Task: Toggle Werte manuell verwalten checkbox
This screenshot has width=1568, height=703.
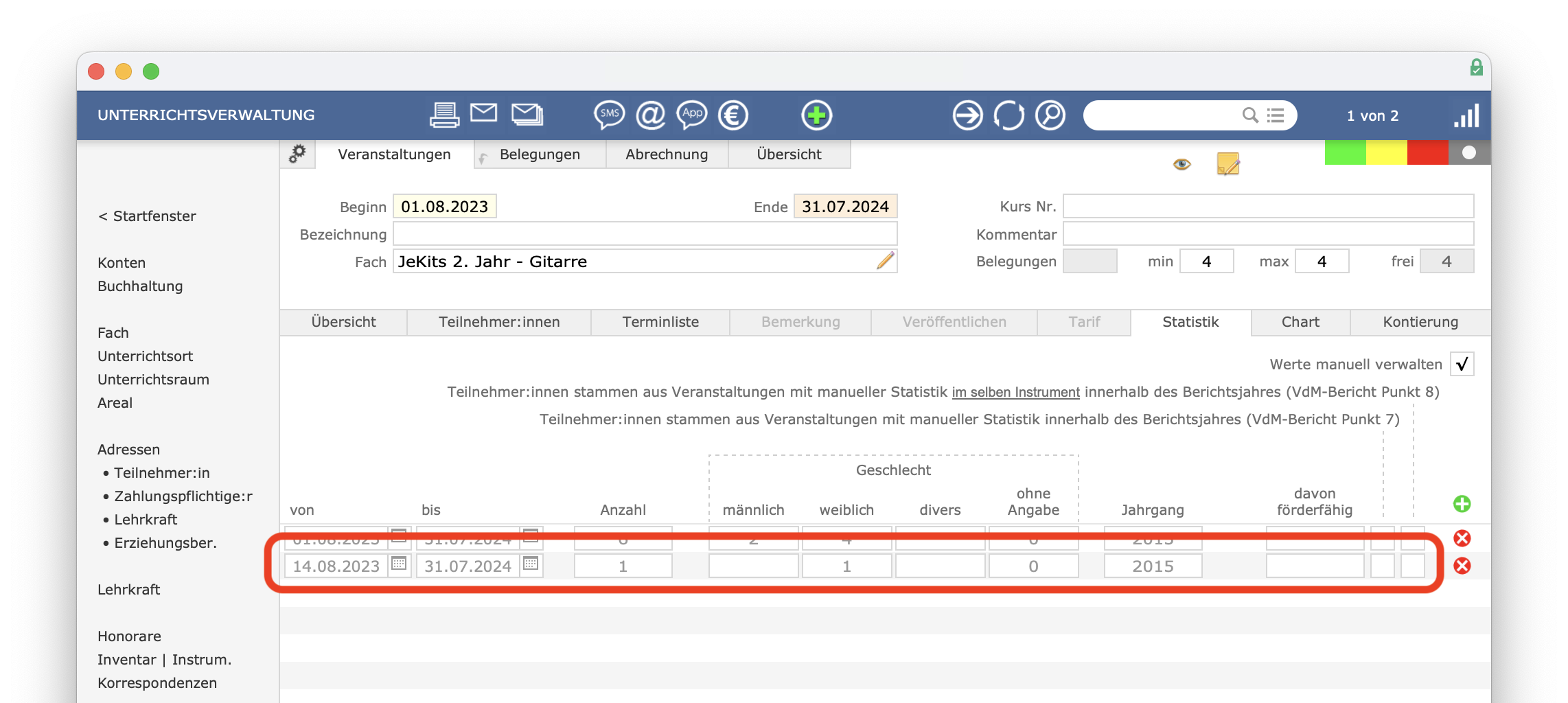Action: (x=1462, y=364)
